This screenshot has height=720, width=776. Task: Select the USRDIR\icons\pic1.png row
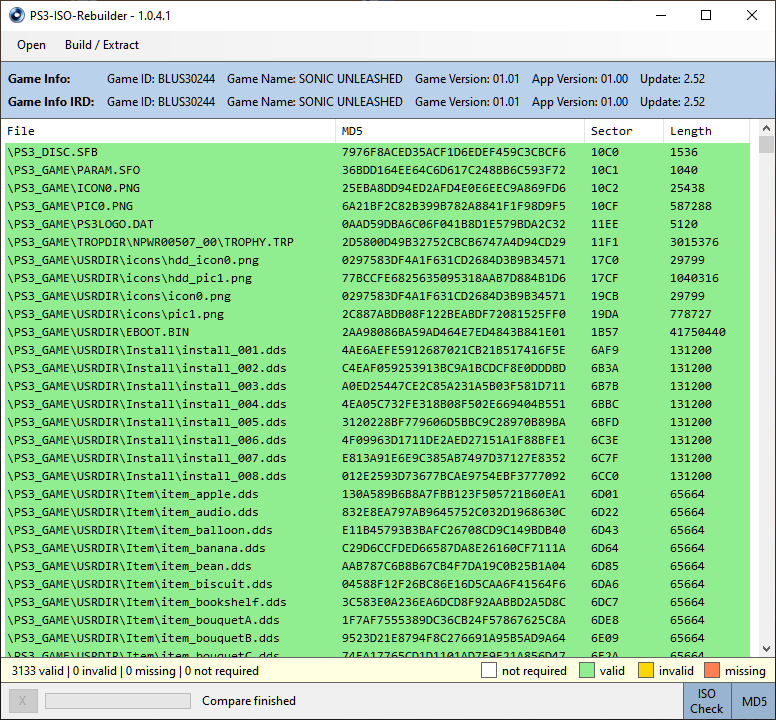coord(377,314)
